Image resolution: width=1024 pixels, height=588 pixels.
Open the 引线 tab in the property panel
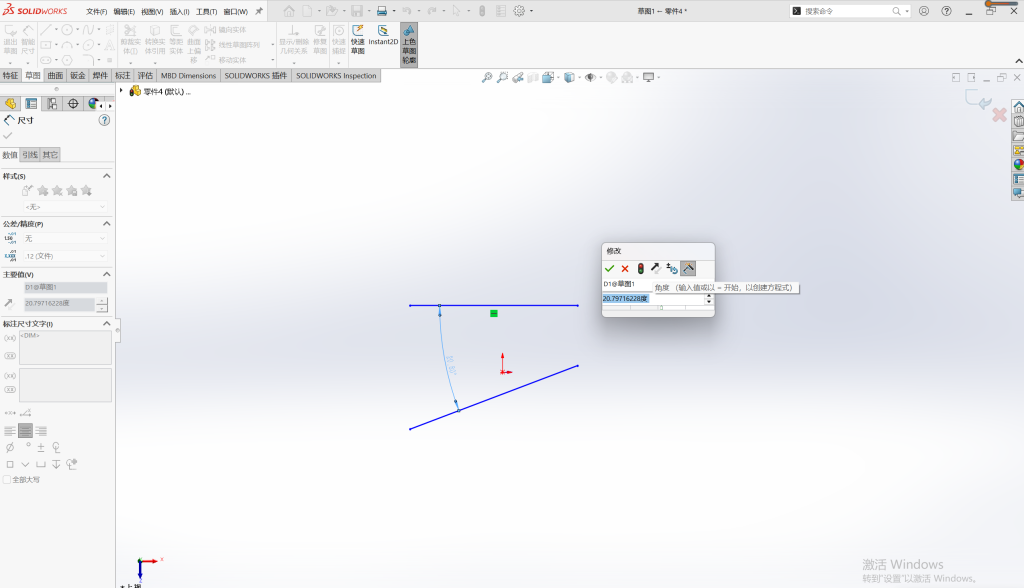tap(30, 155)
